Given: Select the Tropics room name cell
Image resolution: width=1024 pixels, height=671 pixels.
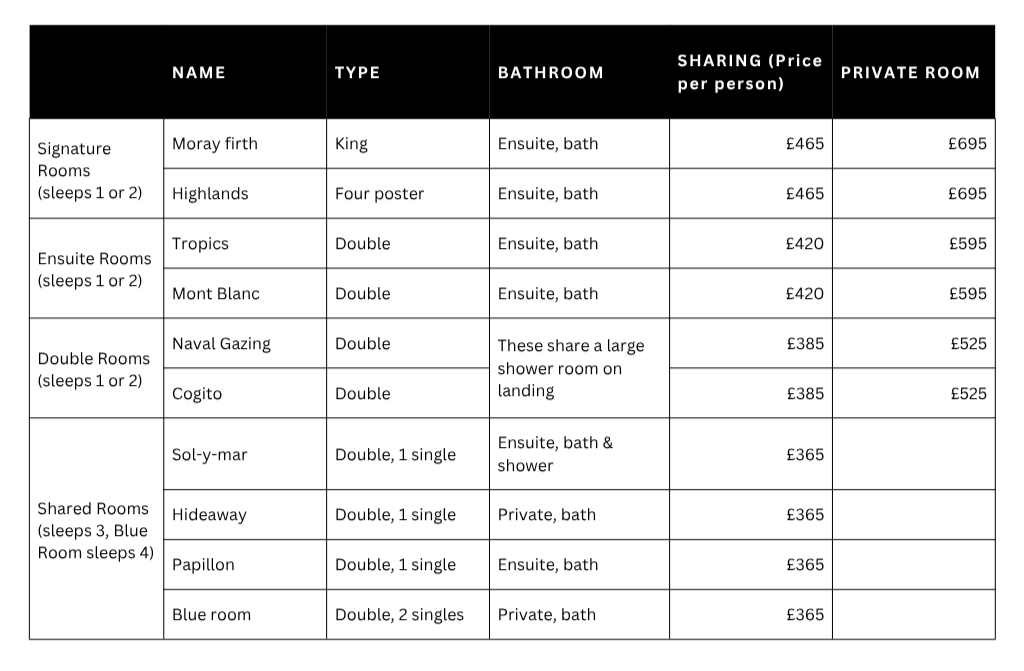Looking at the screenshot, I should tap(245, 244).
